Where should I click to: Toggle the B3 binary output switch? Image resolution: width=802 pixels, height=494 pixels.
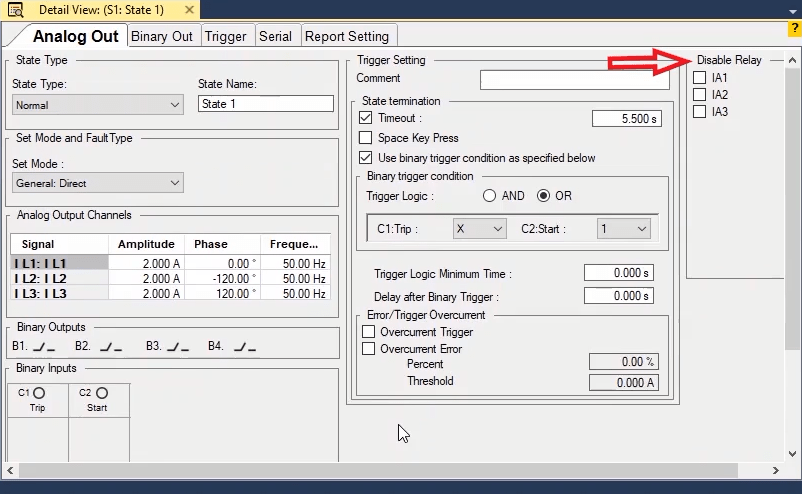pos(178,346)
